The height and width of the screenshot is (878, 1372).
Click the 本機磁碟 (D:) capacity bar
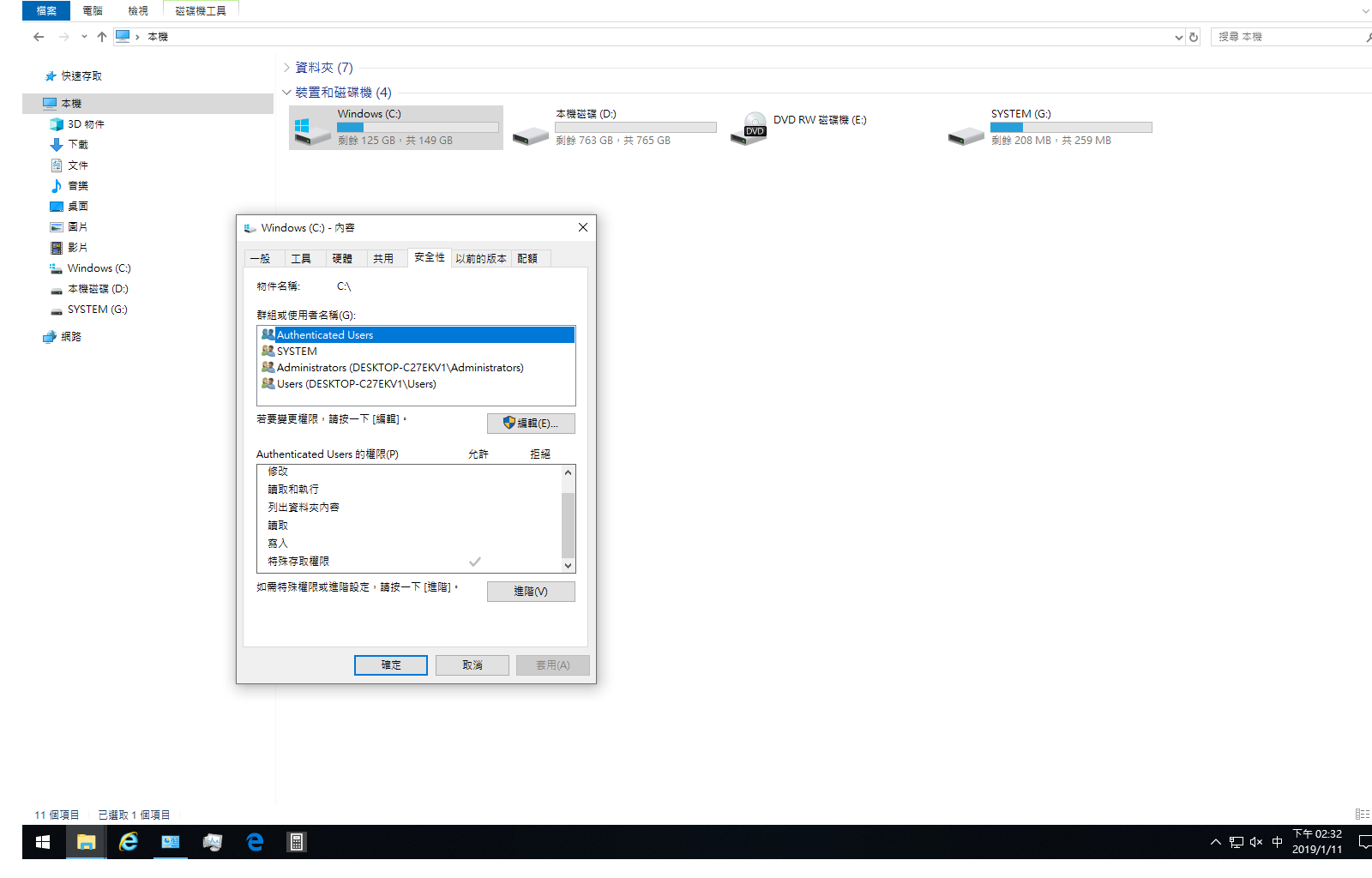pyautogui.click(x=635, y=127)
